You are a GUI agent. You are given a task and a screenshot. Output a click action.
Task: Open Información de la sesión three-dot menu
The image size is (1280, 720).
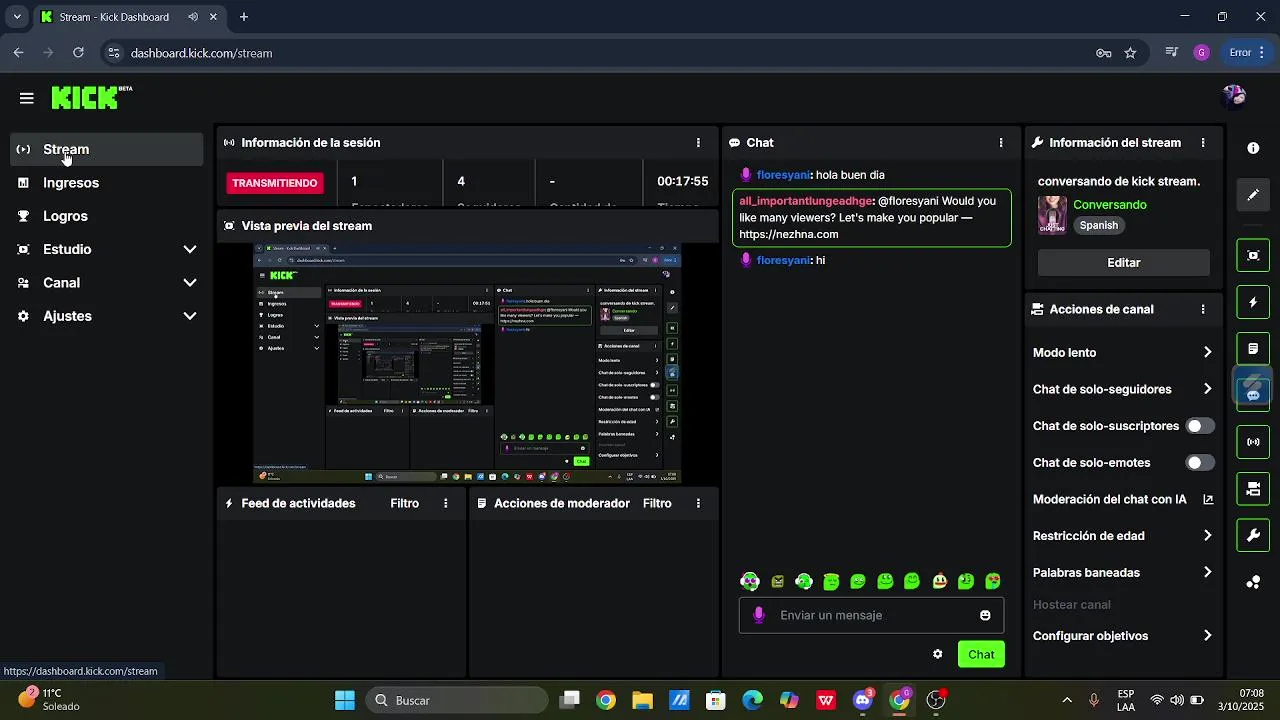pyautogui.click(x=698, y=143)
